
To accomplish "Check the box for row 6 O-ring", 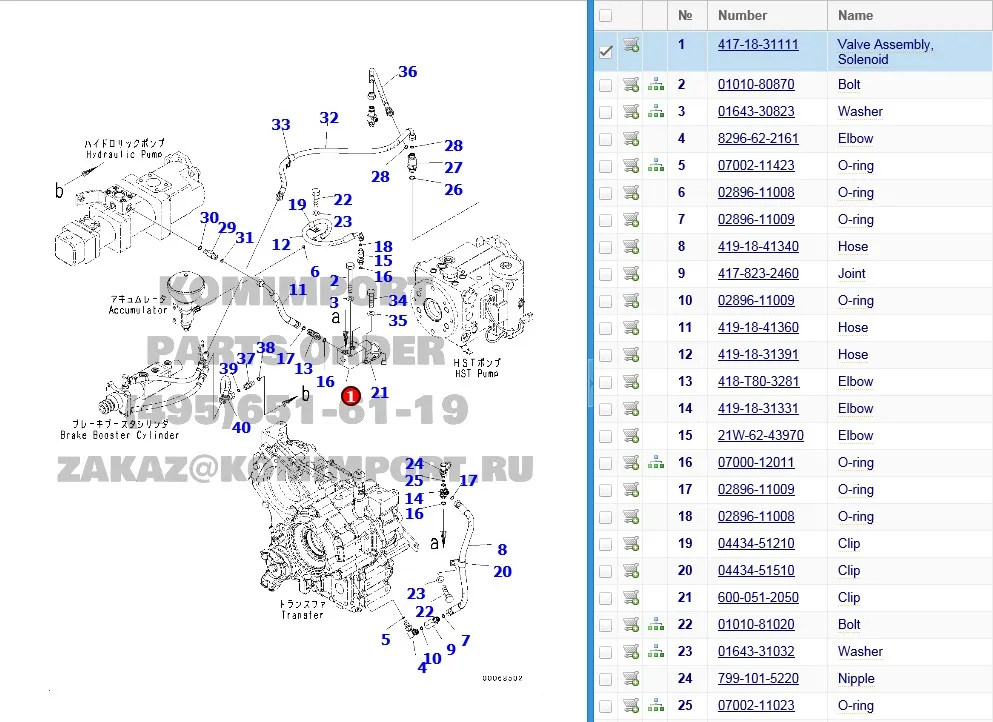I will coord(605,193).
